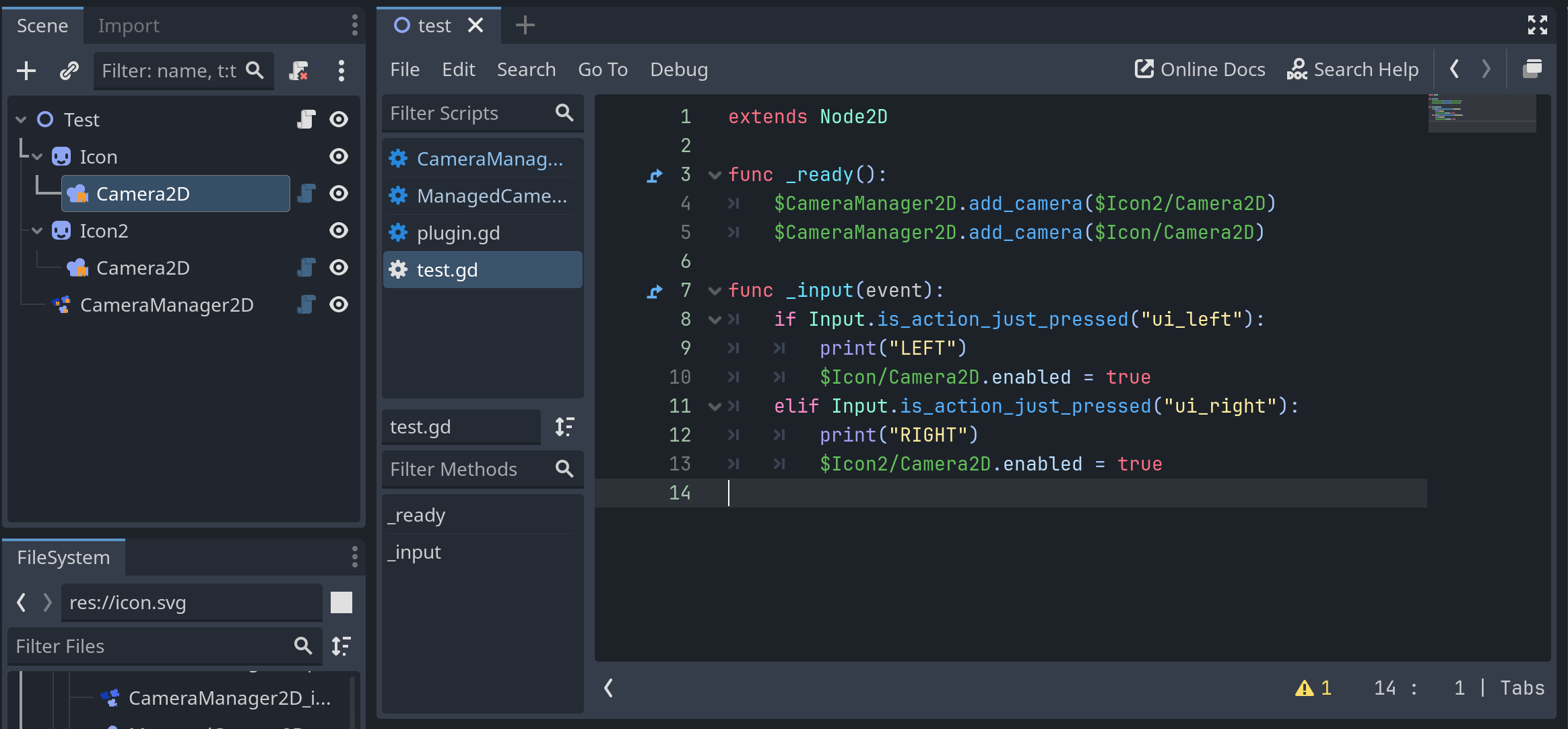
Task: Fold the _input function at line 7
Action: pyautogui.click(x=715, y=291)
